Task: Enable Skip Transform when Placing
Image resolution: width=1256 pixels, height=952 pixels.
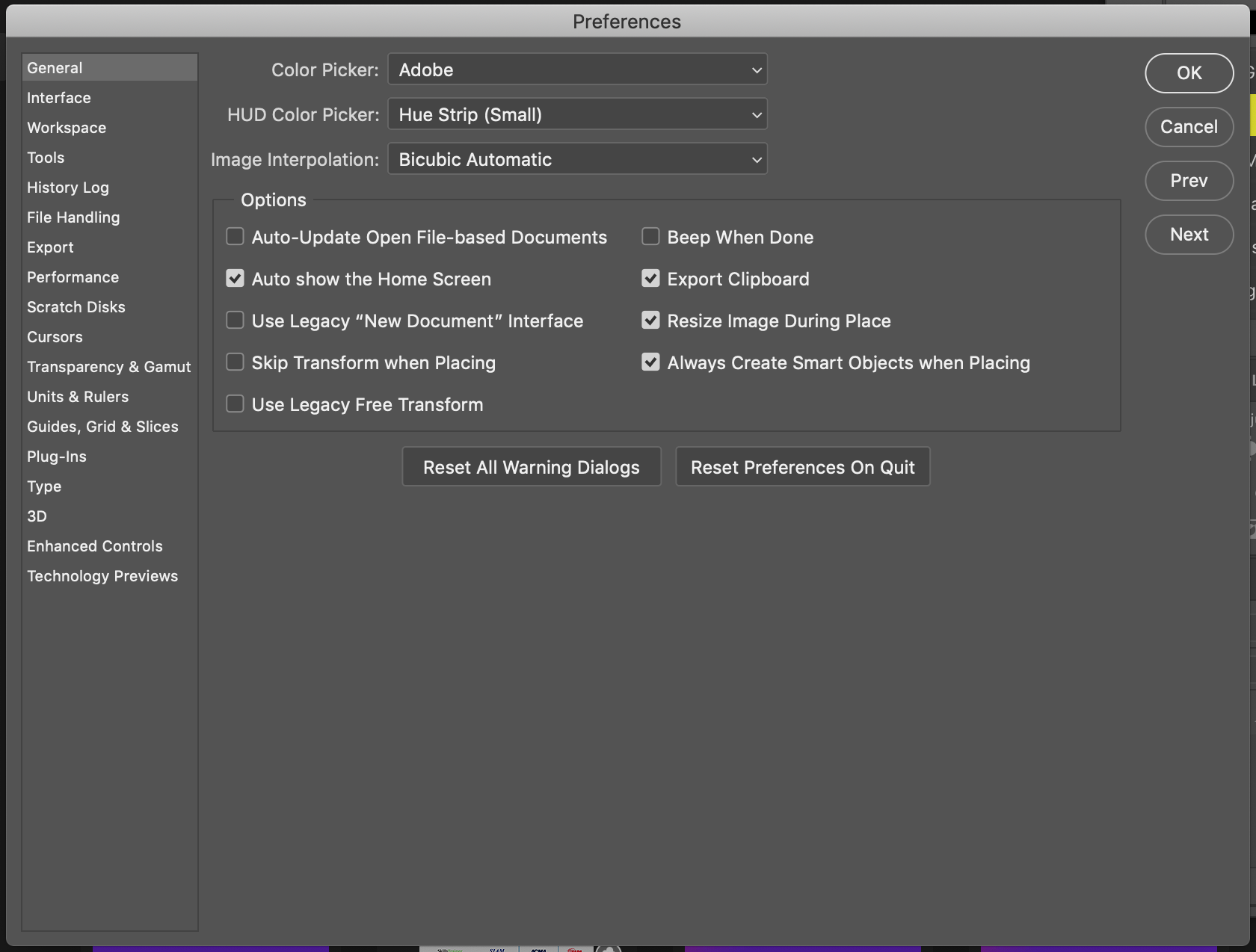Action: pyautogui.click(x=235, y=362)
